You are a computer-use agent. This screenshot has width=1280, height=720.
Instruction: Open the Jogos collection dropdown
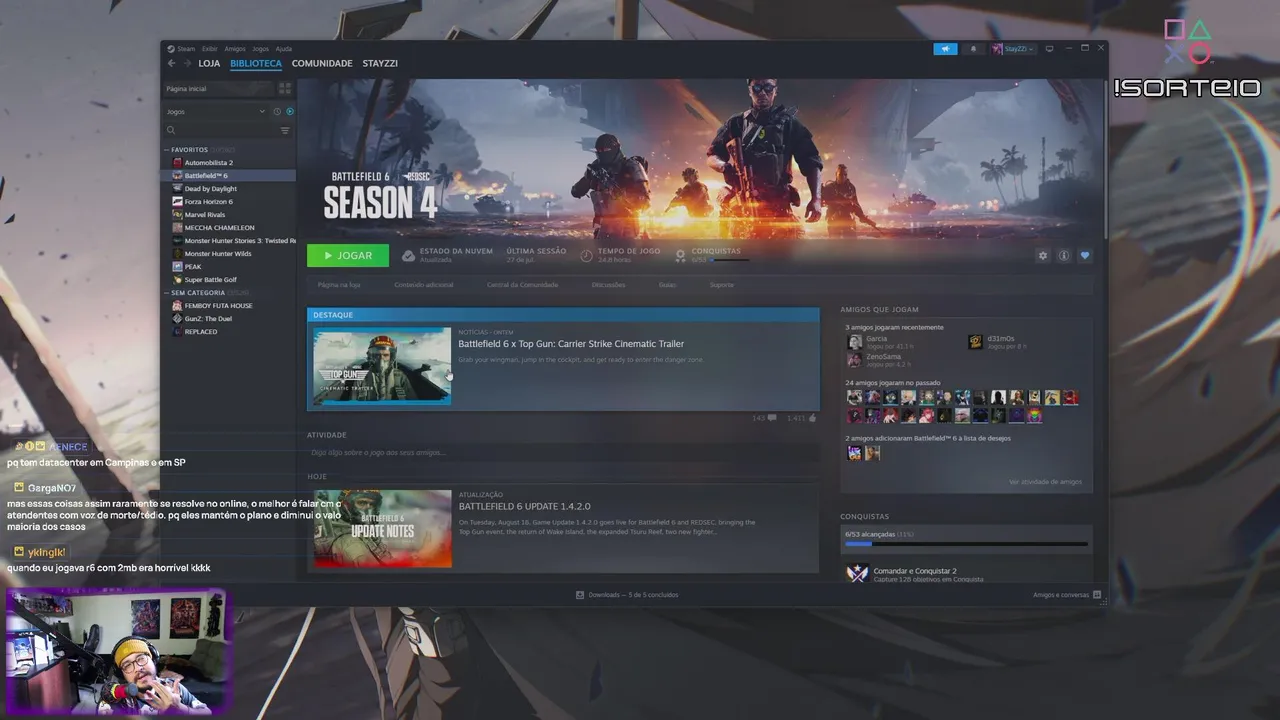click(x=216, y=111)
